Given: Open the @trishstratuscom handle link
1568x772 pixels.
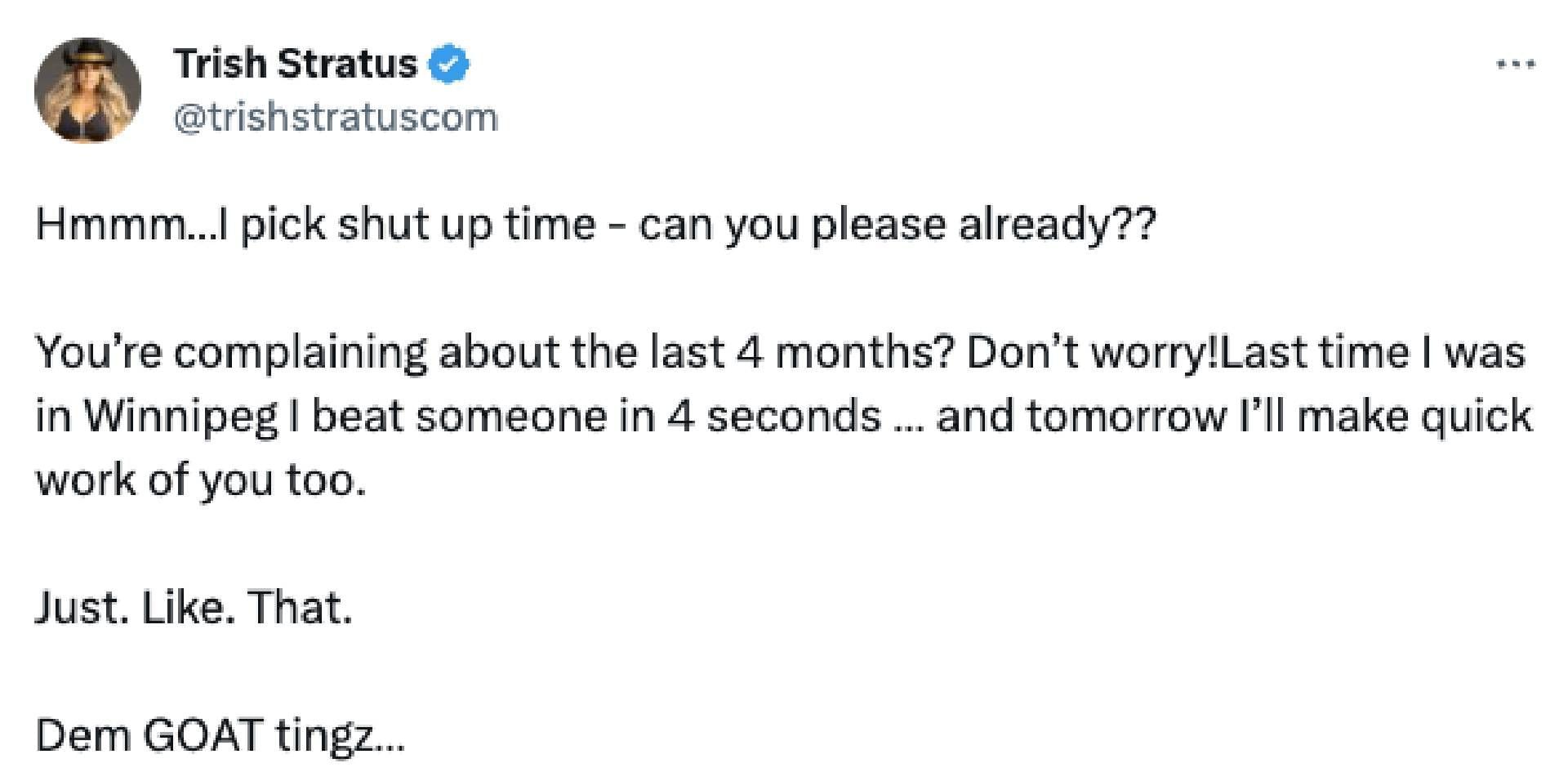Looking at the screenshot, I should tap(335, 117).
